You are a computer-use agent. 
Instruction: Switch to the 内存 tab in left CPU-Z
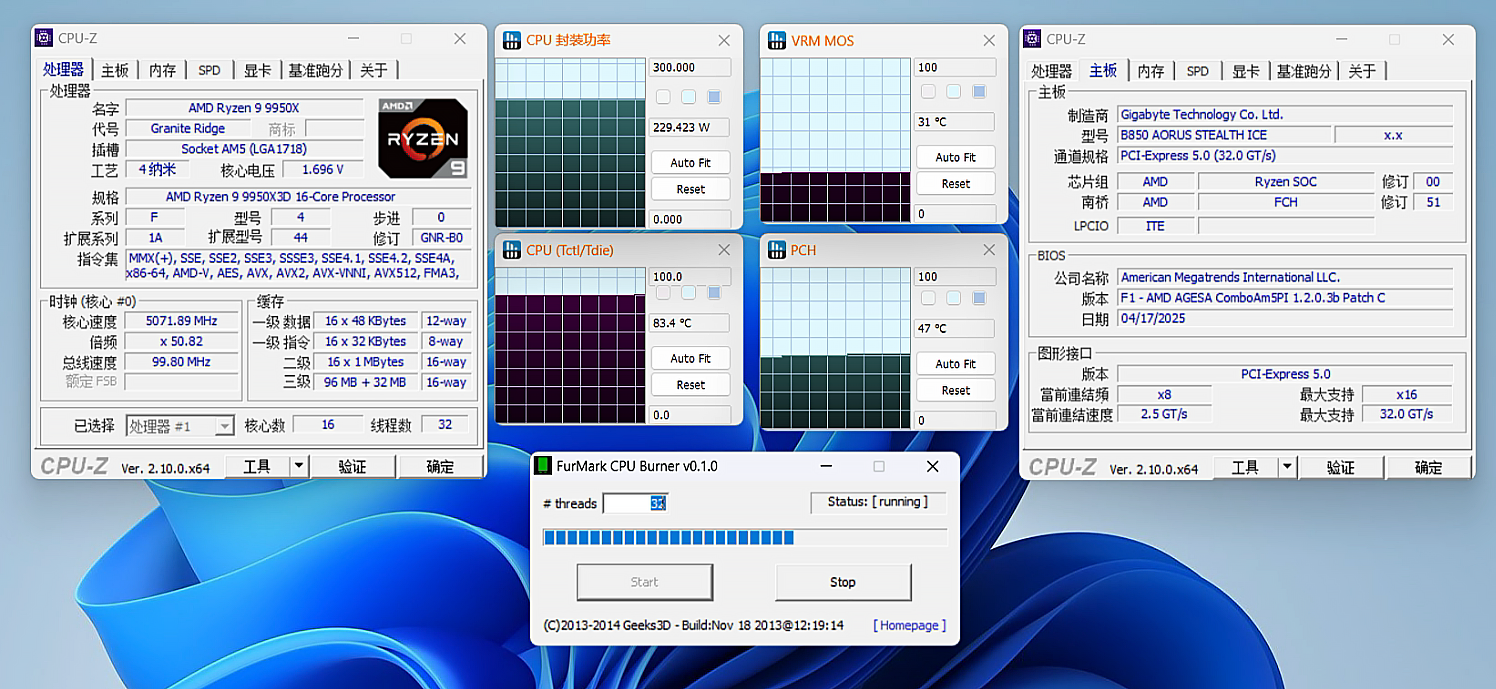(x=162, y=71)
